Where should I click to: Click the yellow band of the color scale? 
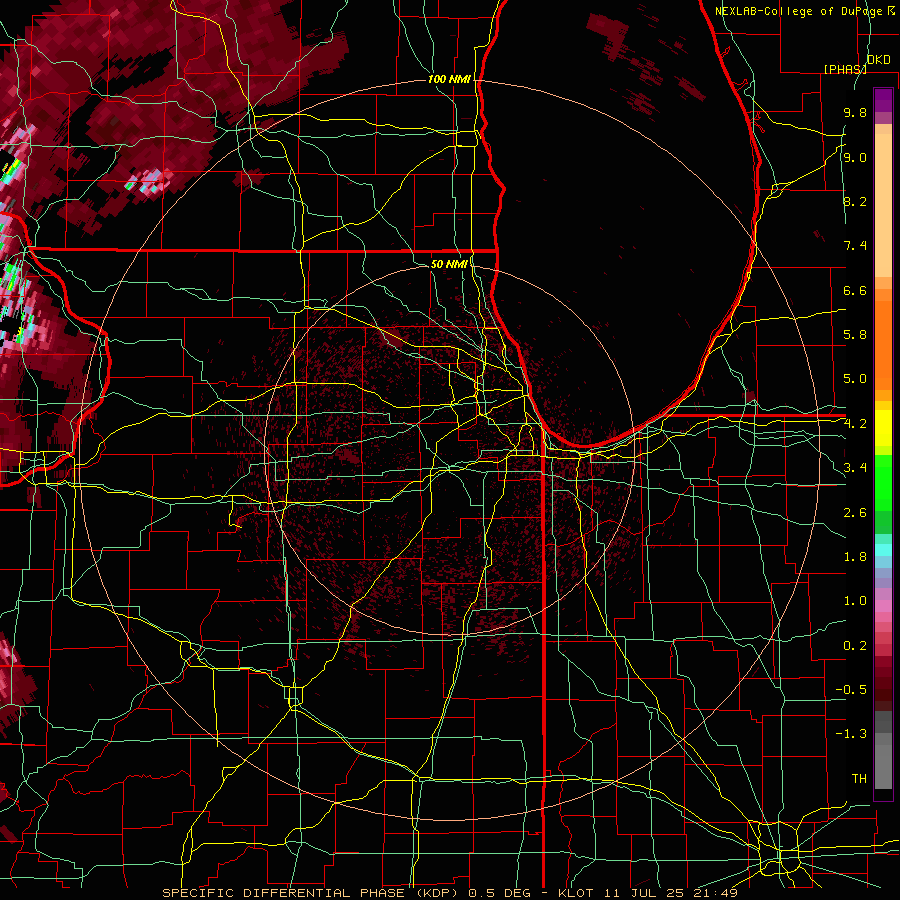[883, 429]
